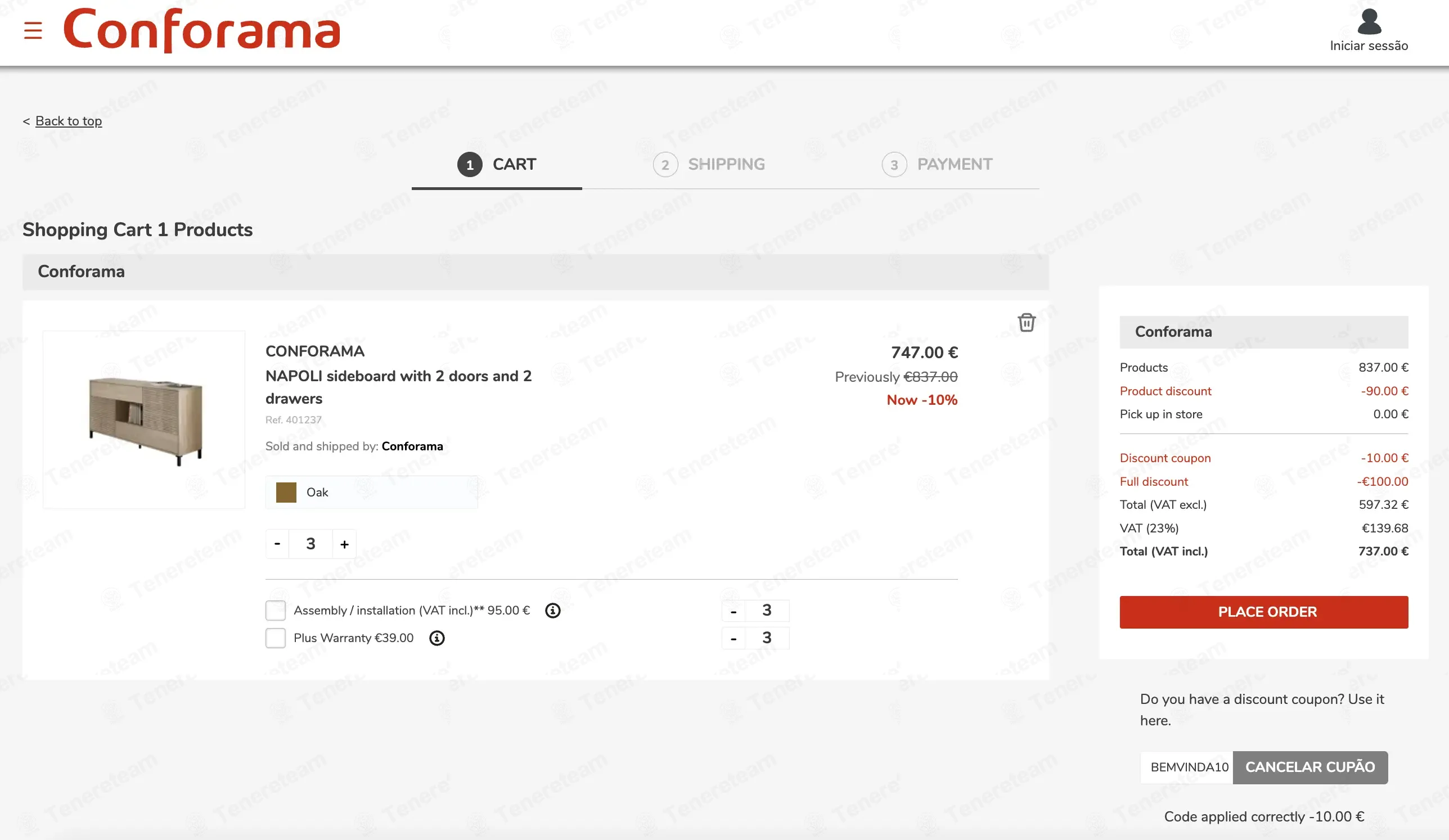1449x840 pixels.
Task: Click the Discount coupon row label
Action: (x=1165, y=458)
